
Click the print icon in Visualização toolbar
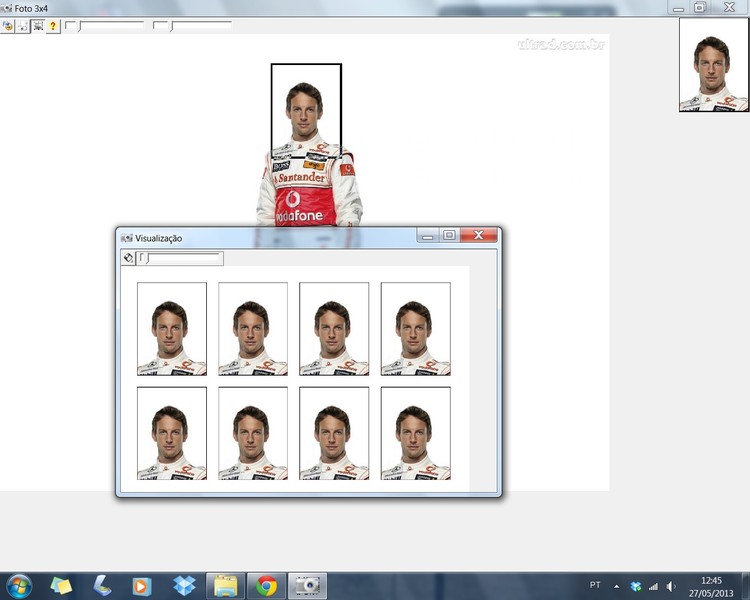click(128, 258)
